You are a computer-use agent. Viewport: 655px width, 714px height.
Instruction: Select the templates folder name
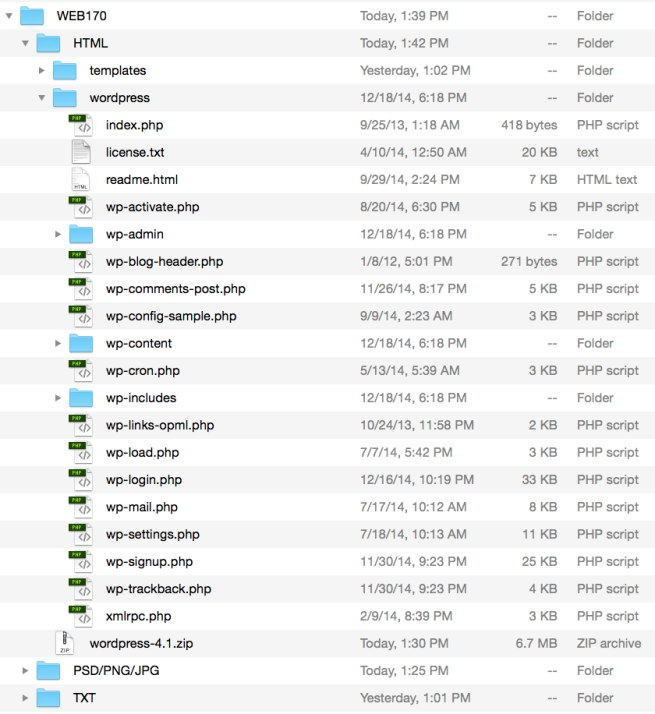click(118, 71)
